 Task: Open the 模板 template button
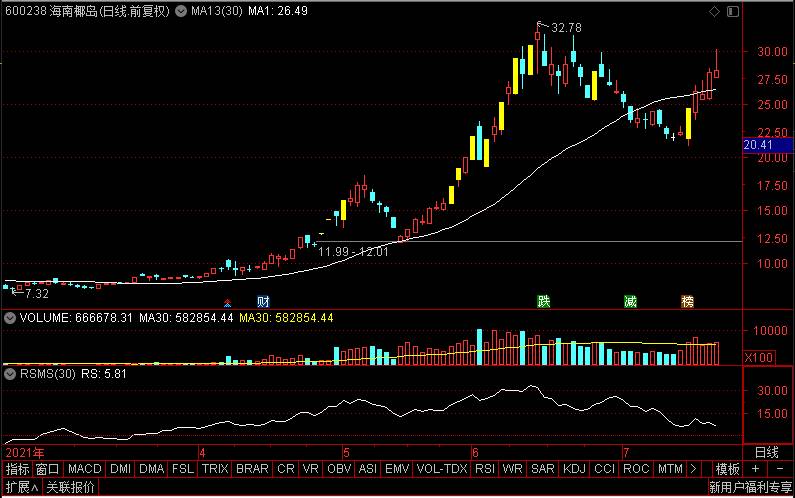[728, 469]
